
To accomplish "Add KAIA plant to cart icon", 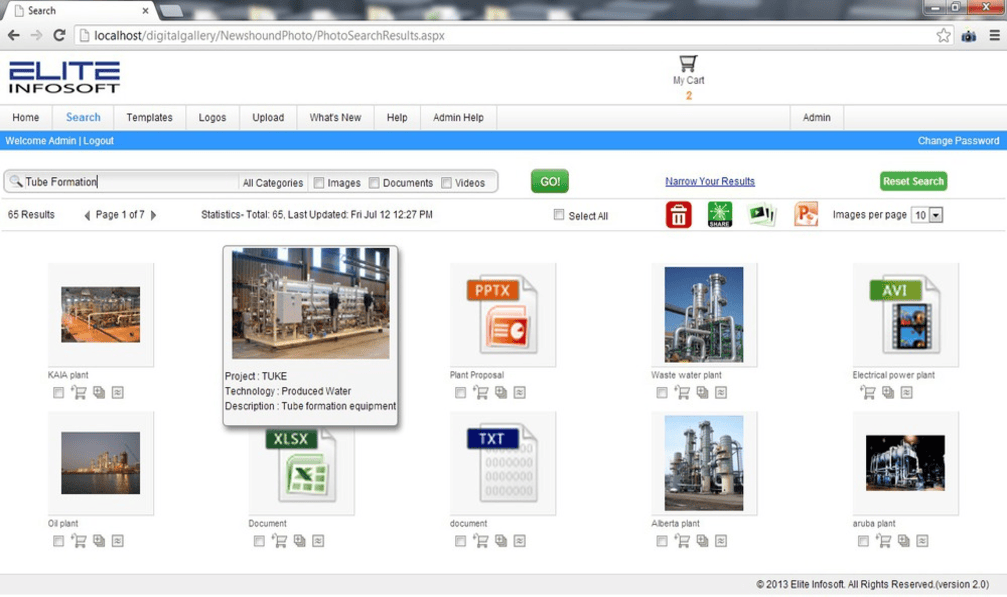I will [x=79, y=393].
